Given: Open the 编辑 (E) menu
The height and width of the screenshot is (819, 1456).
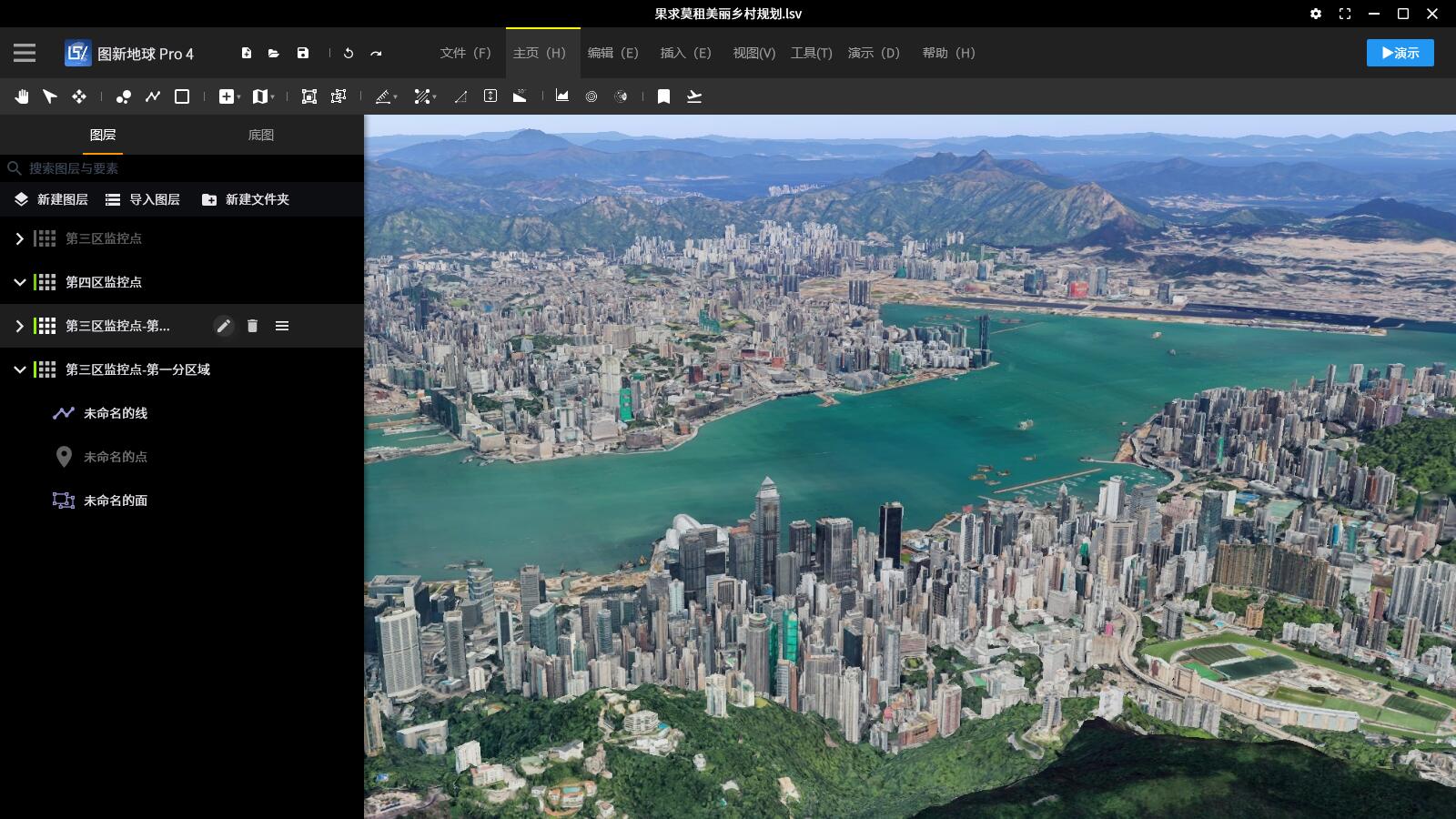Looking at the screenshot, I should [x=612, y=53].
